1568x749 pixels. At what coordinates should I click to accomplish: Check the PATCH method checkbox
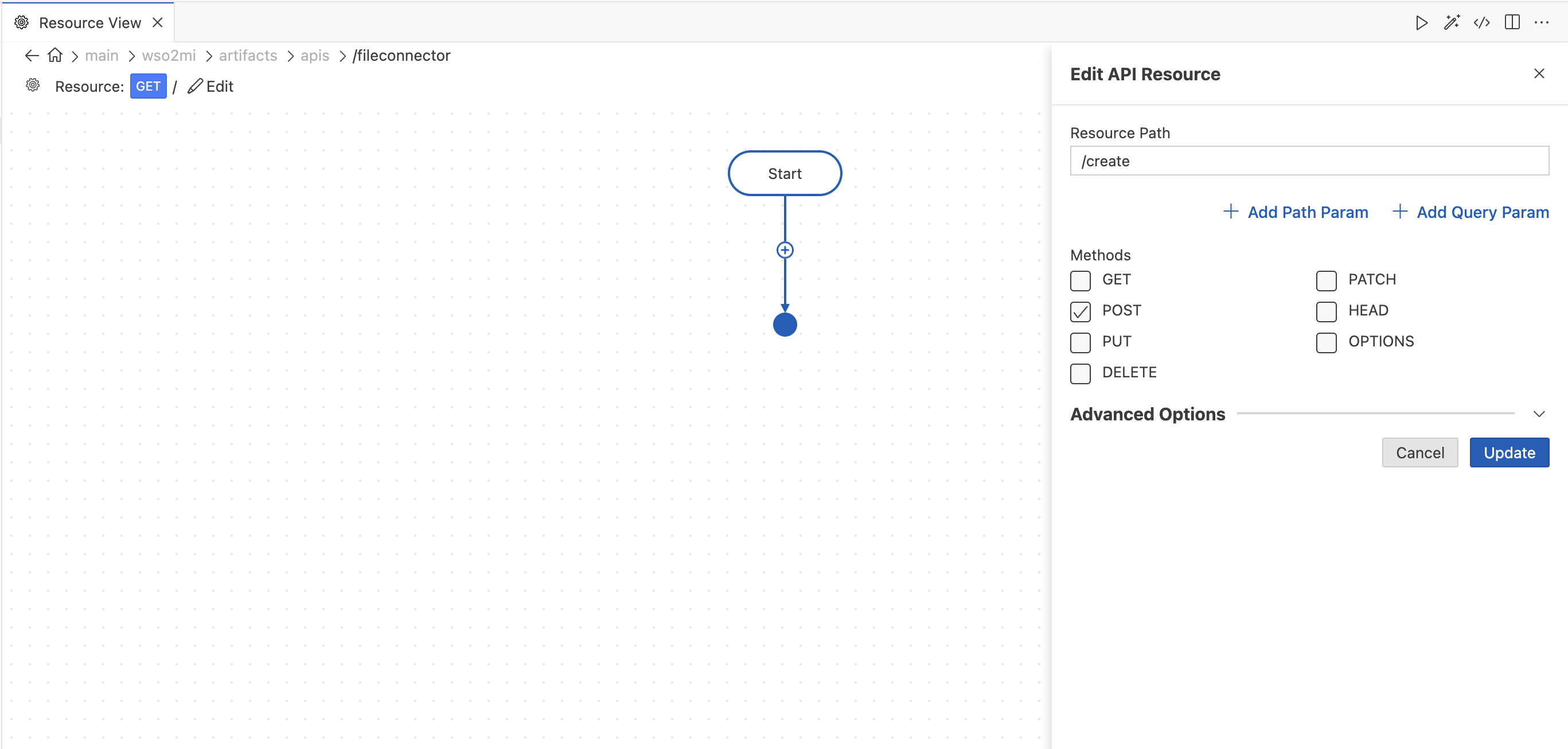click(x=1327, y=280)
